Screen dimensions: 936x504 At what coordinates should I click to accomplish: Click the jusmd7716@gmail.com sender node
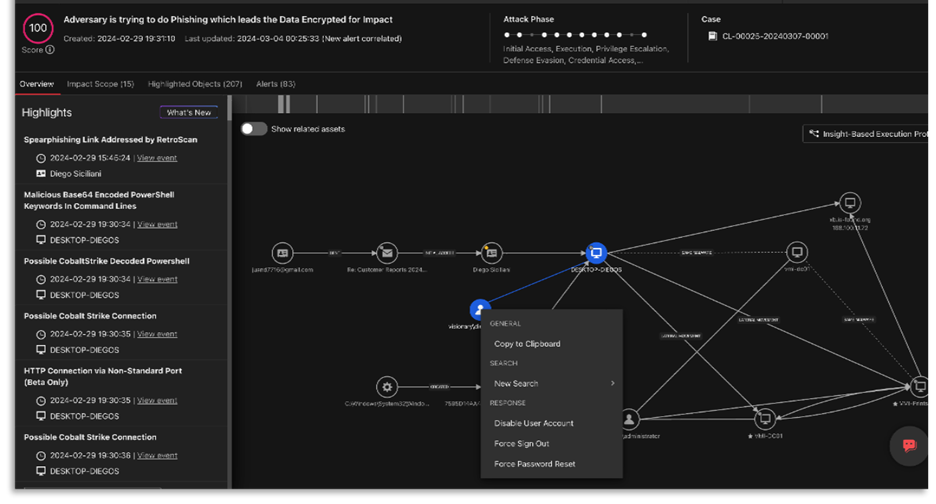tap(283, 253)
